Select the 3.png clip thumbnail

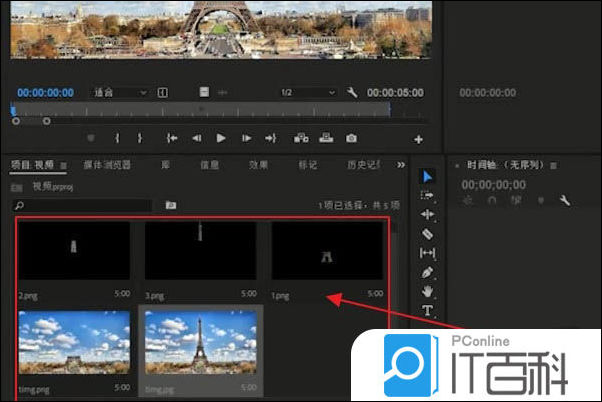[200, 251]
